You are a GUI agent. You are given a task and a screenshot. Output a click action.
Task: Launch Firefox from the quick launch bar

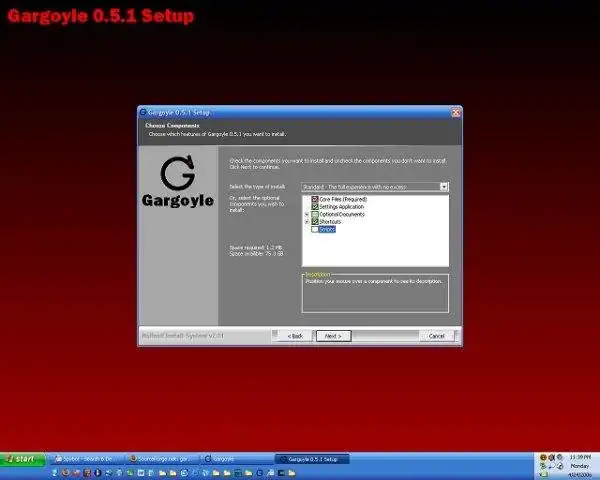(66, 473)
